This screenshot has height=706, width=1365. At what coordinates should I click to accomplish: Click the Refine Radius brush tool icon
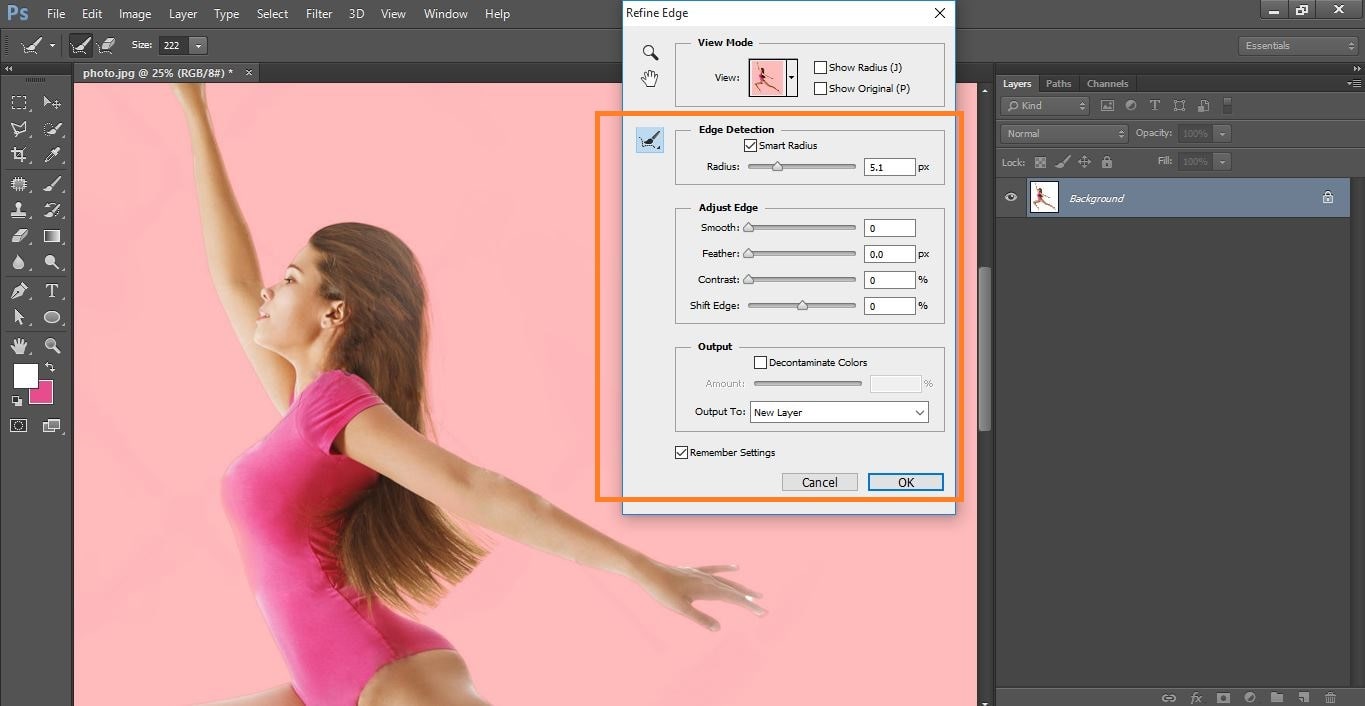(x=650, y=141)
